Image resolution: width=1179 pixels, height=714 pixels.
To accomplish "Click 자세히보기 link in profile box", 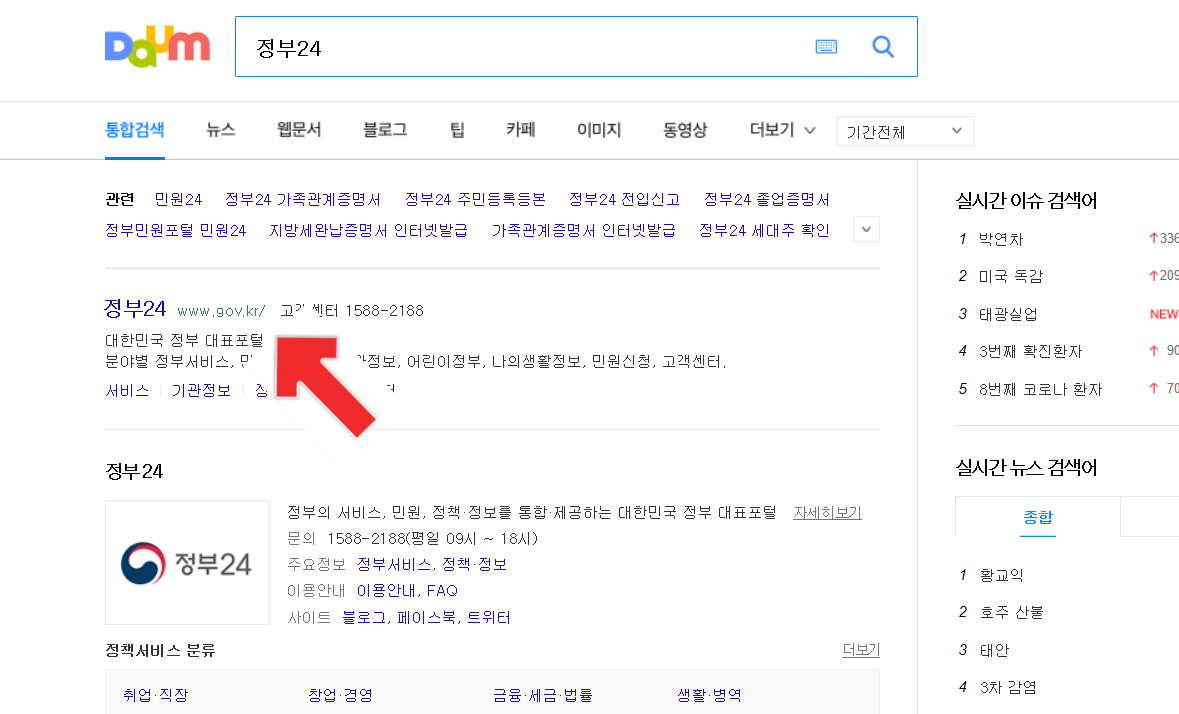I will [827, 513].
